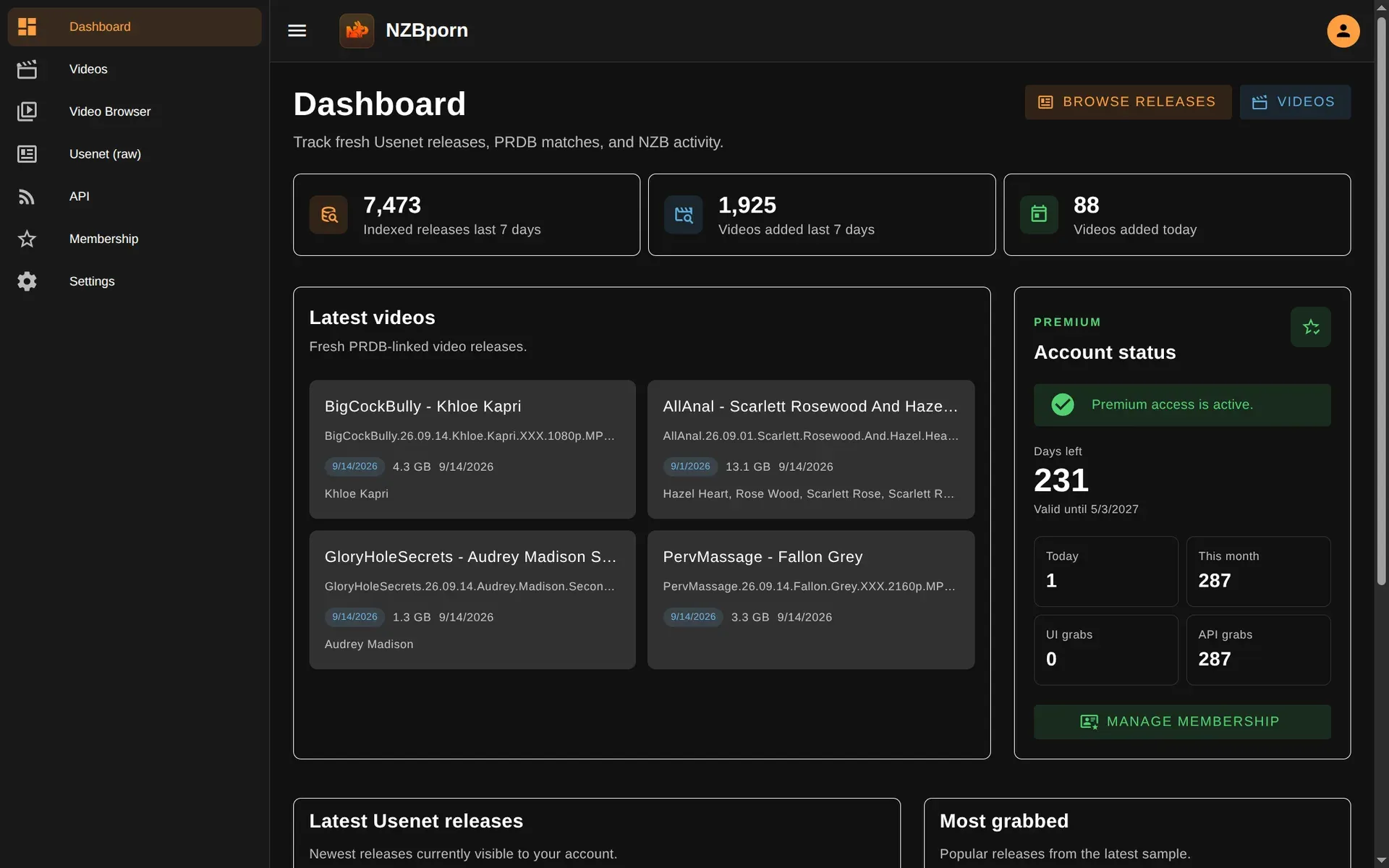Click the API grabs 287 tile
This screenshot has height=868, width=1389.
coord(1258,650)
